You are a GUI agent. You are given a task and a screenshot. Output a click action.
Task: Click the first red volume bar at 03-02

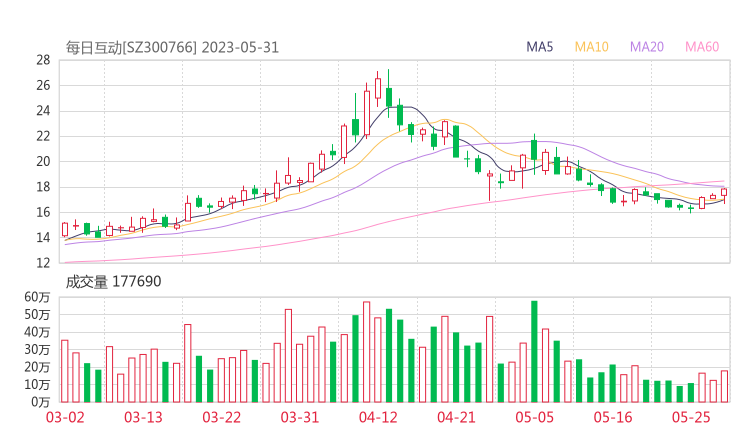click(x=65, y=371)
